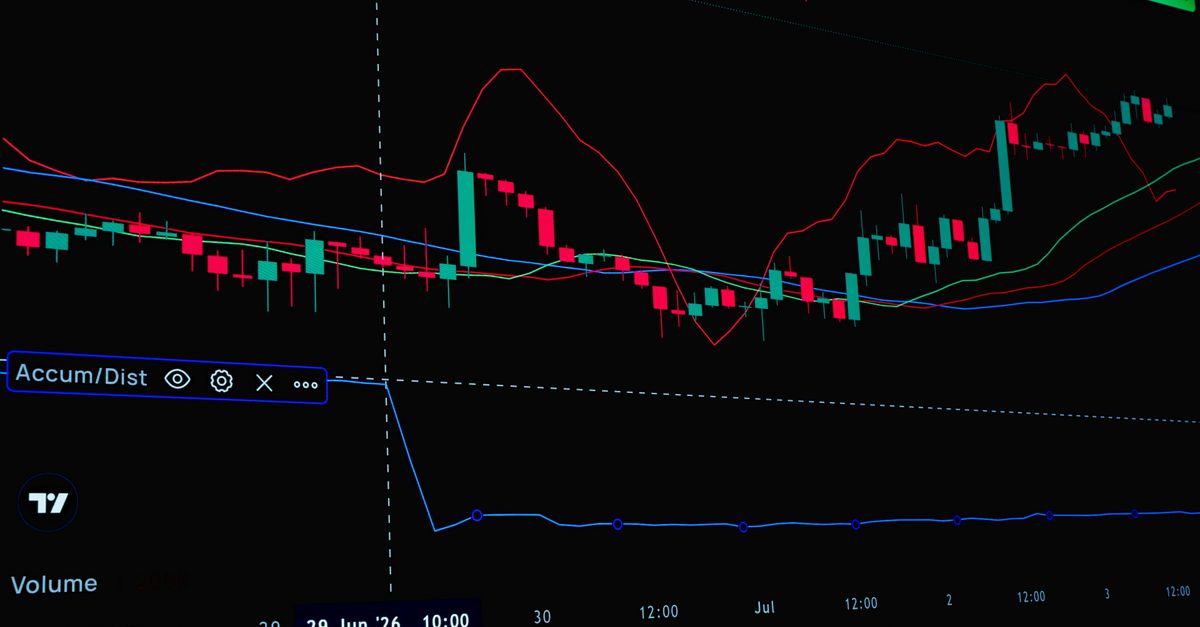Click the 2 label on the time axis

949,600
